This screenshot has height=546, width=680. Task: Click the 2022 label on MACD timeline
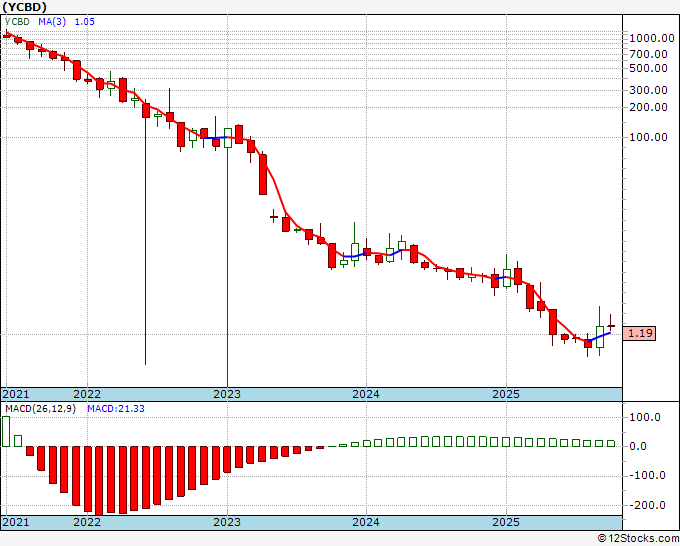[87, 522]
